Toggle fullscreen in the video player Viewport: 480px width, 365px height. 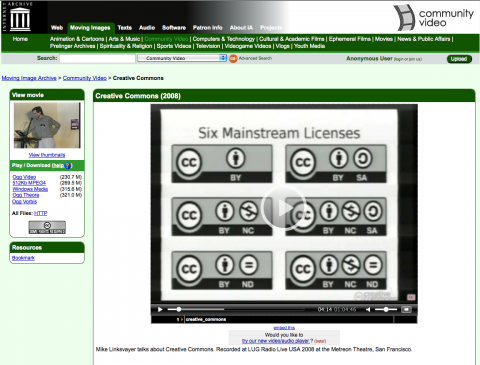point(406,310)
